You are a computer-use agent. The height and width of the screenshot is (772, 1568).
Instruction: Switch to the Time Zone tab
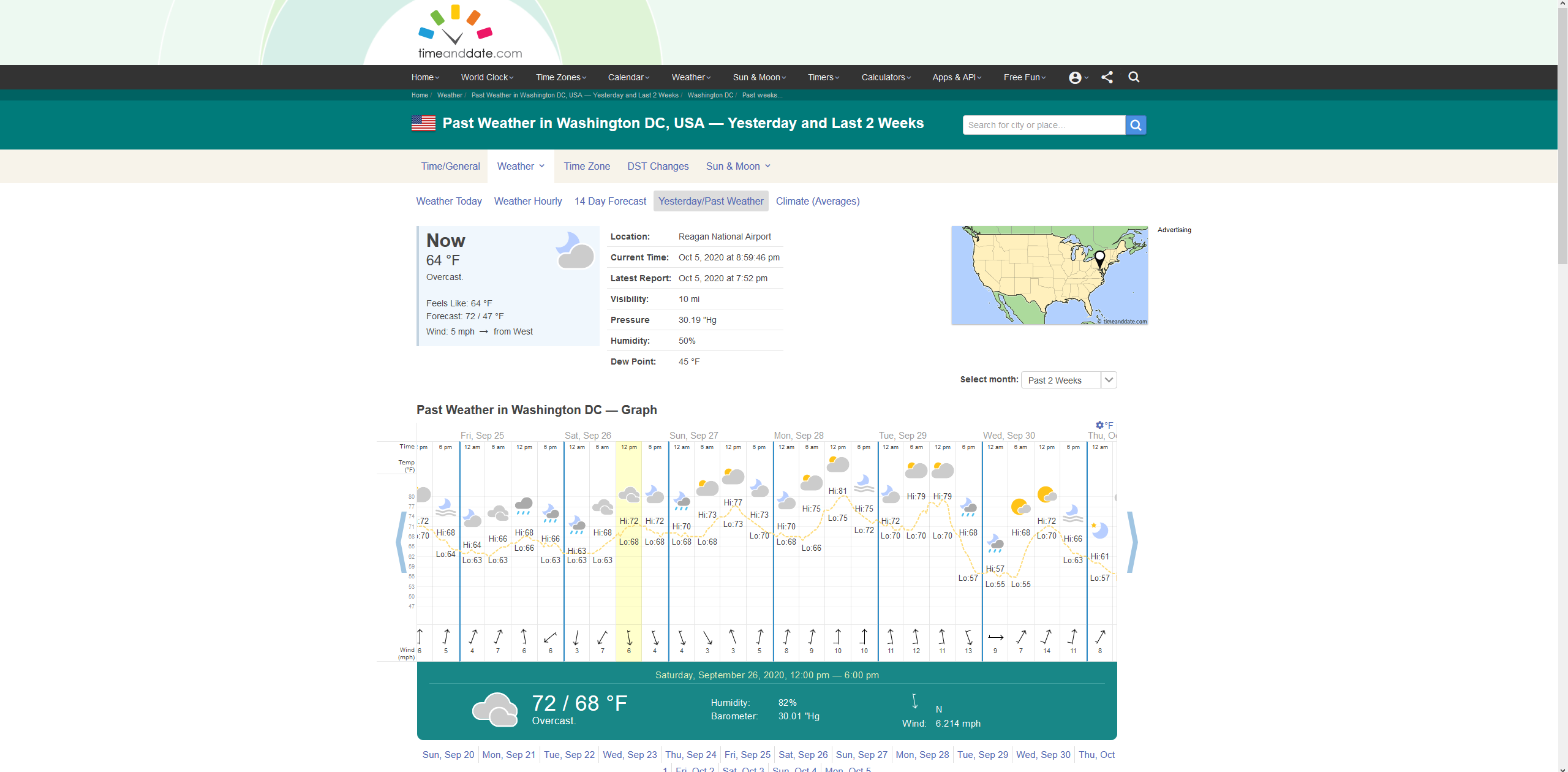(587, 166)
